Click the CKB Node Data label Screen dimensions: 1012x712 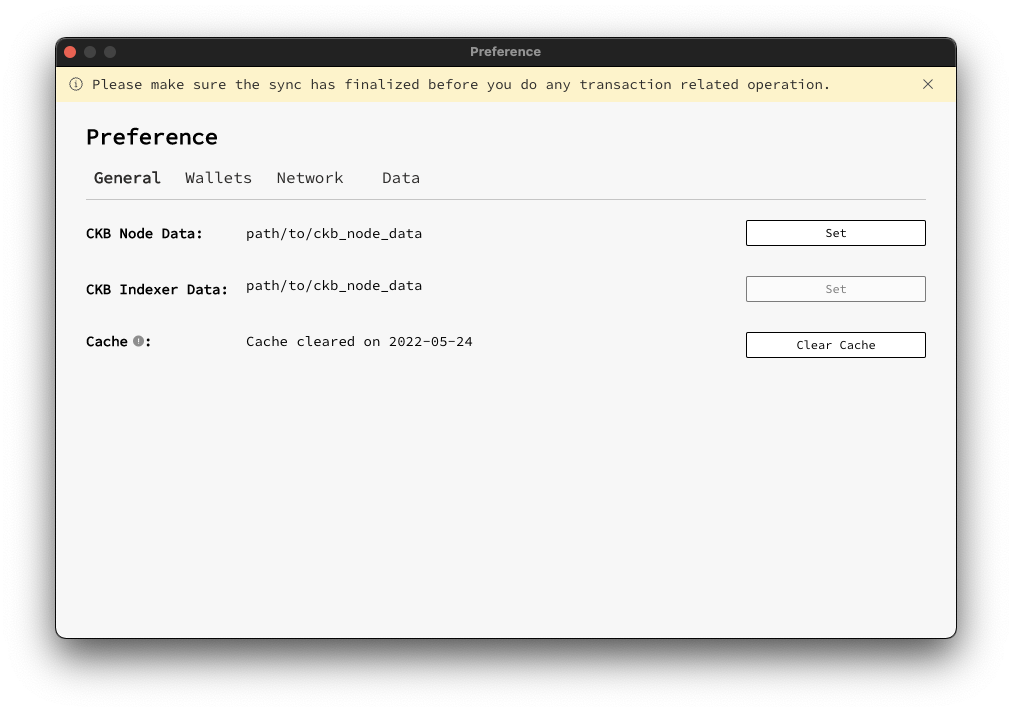pos(145,233)
